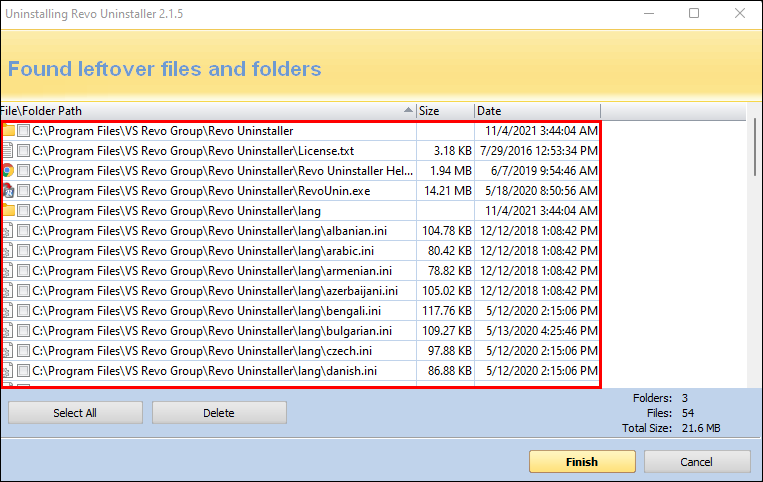
Task: Select the row path ending in License.txt
Action: [193, 151]
